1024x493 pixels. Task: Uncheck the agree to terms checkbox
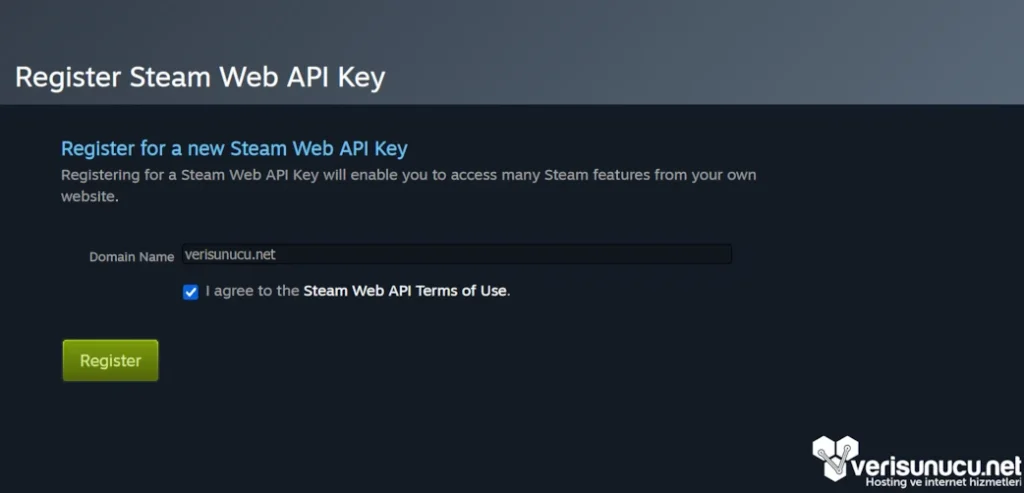click(191, 292)
